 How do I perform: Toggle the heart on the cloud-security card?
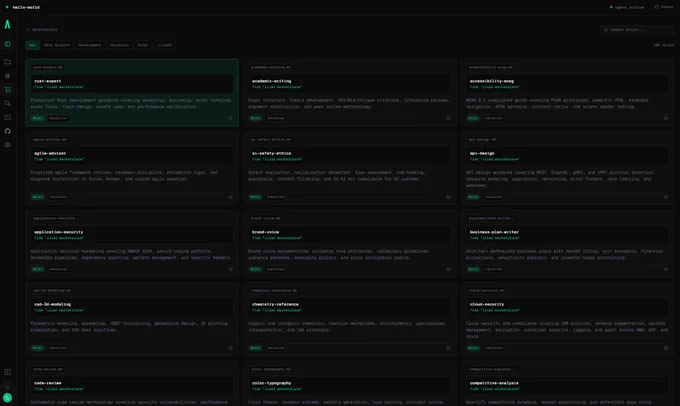(x=666, y=348)
